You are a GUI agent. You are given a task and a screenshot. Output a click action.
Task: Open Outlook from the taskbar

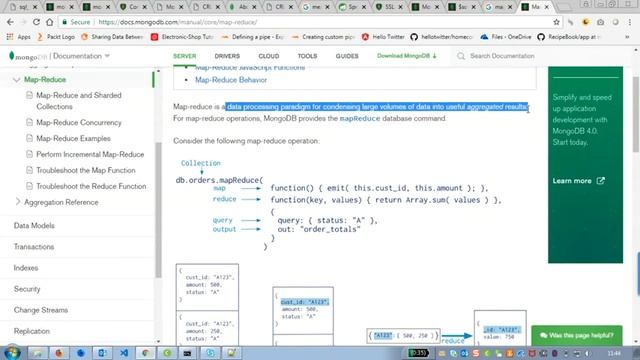click(102, 353)
